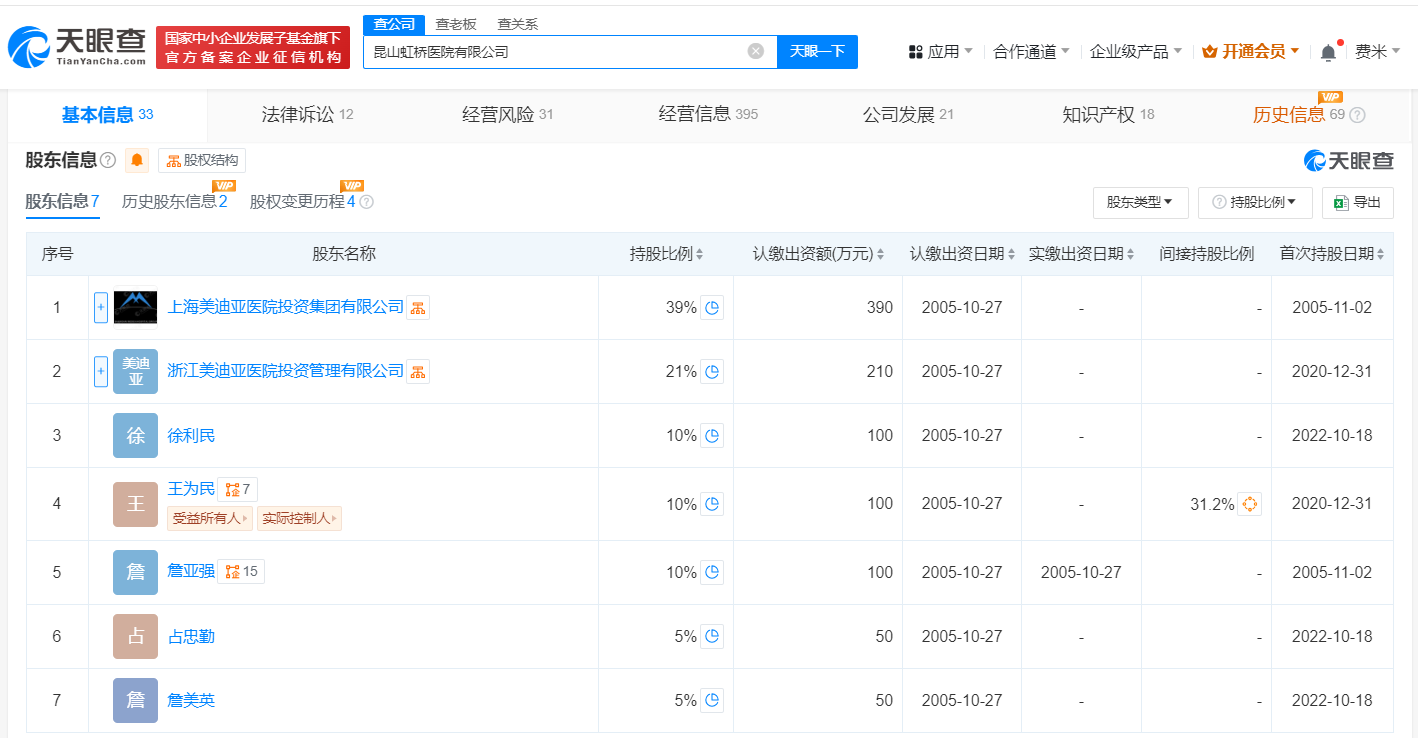View pie chart for 詹美英 shareholding
The width and height of the screenshot is (1418, 738).
pos(712,700)
